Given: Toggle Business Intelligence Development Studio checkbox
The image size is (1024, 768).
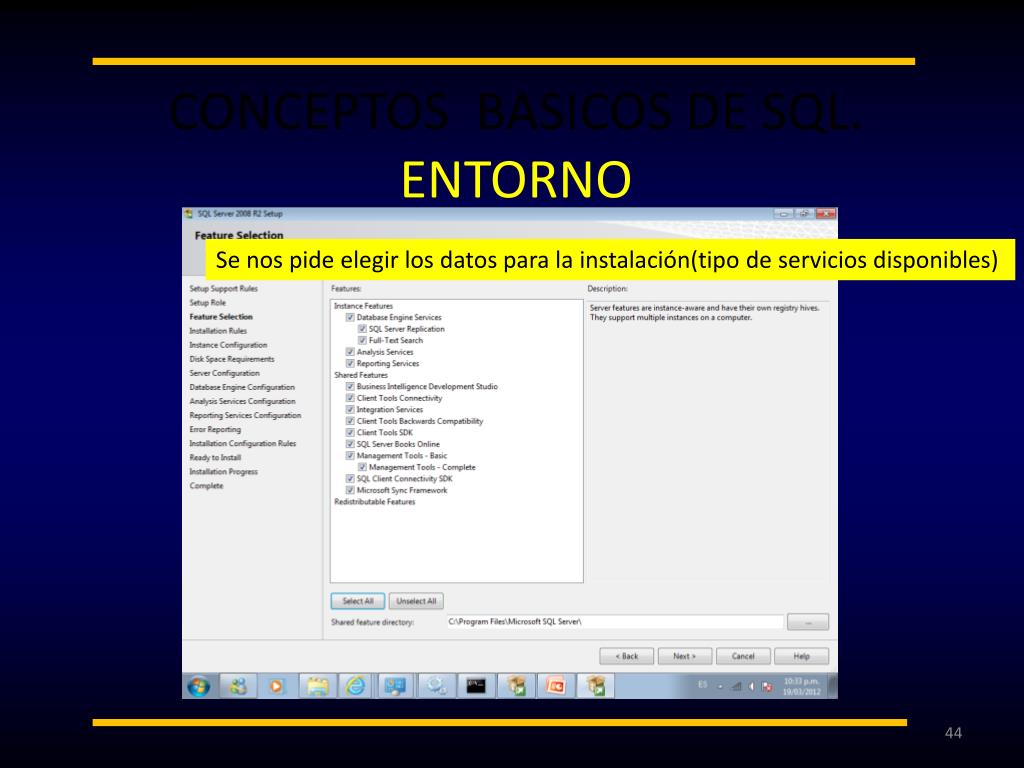Looking at the screenshot, I should pyautogui.click(x=350, y=387).
